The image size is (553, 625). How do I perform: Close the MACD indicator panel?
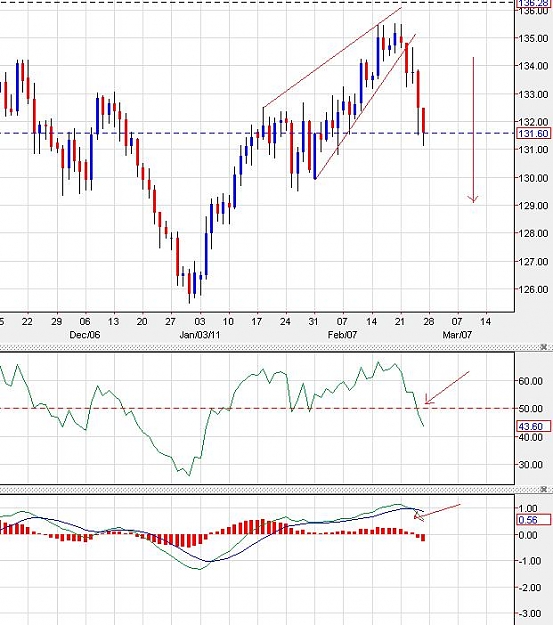543,489
